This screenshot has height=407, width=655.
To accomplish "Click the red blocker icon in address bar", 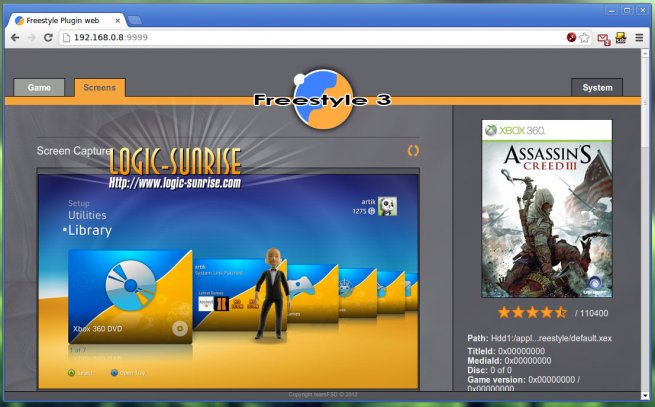I will pos(571,38).
